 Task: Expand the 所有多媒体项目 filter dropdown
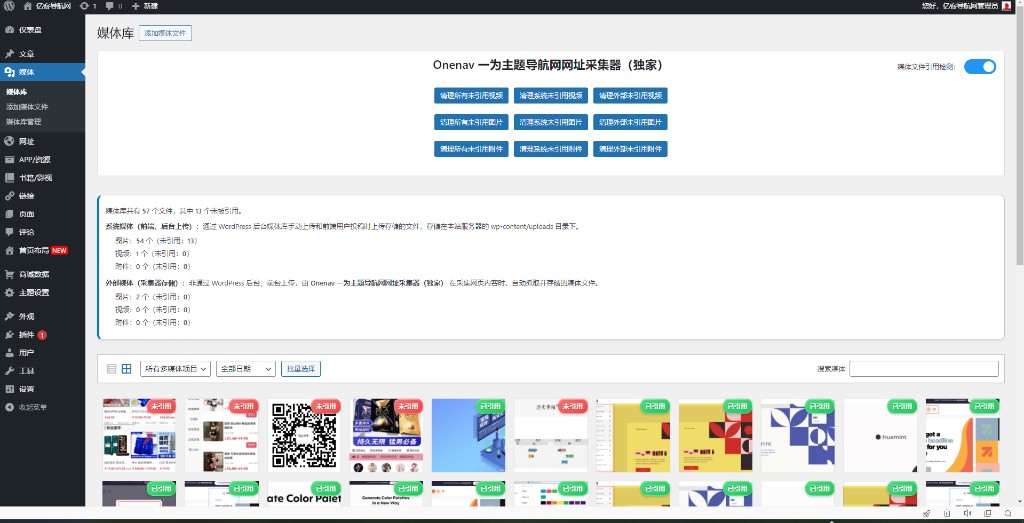tap(175, 369)
